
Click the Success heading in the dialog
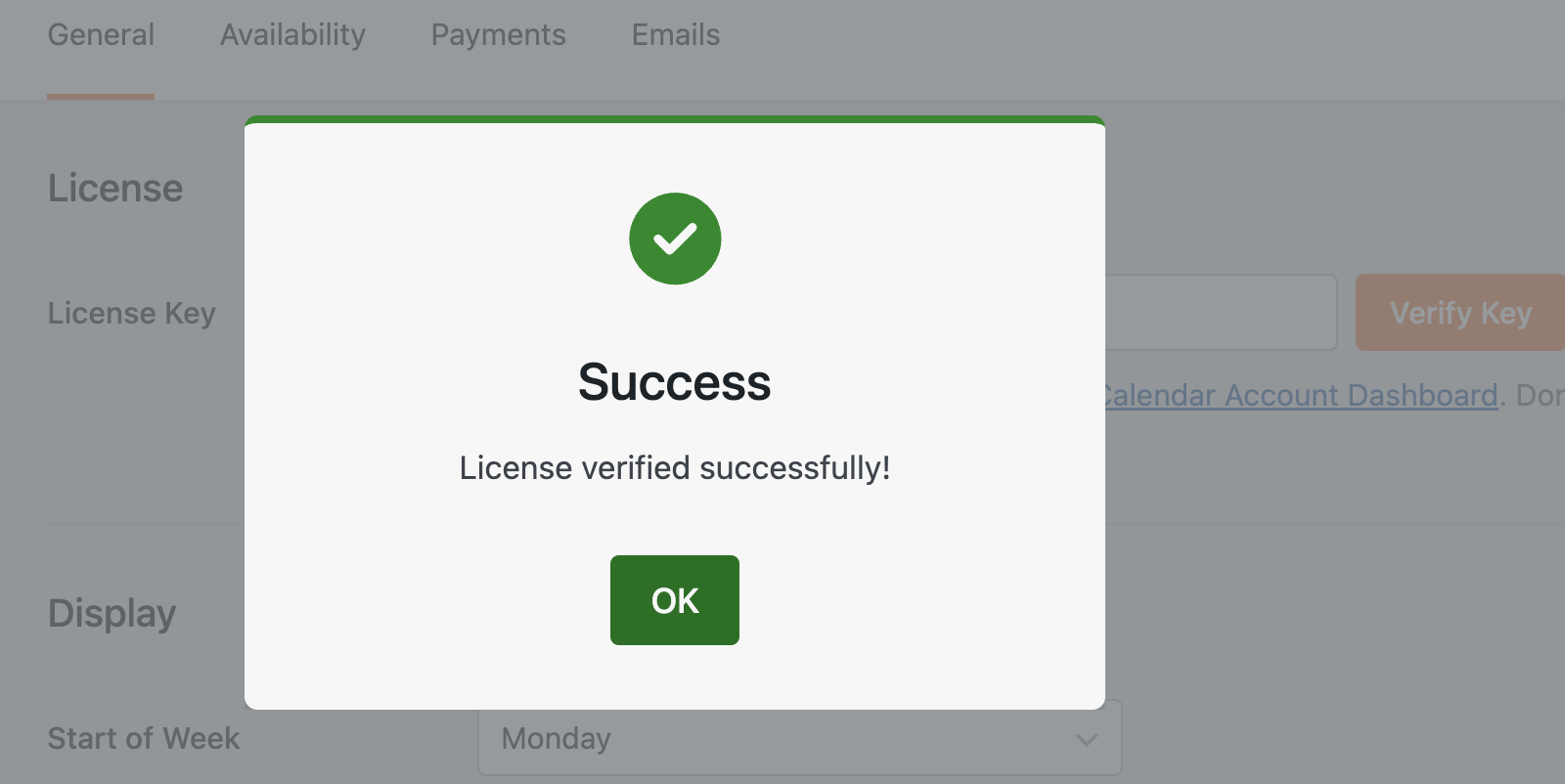674,383
